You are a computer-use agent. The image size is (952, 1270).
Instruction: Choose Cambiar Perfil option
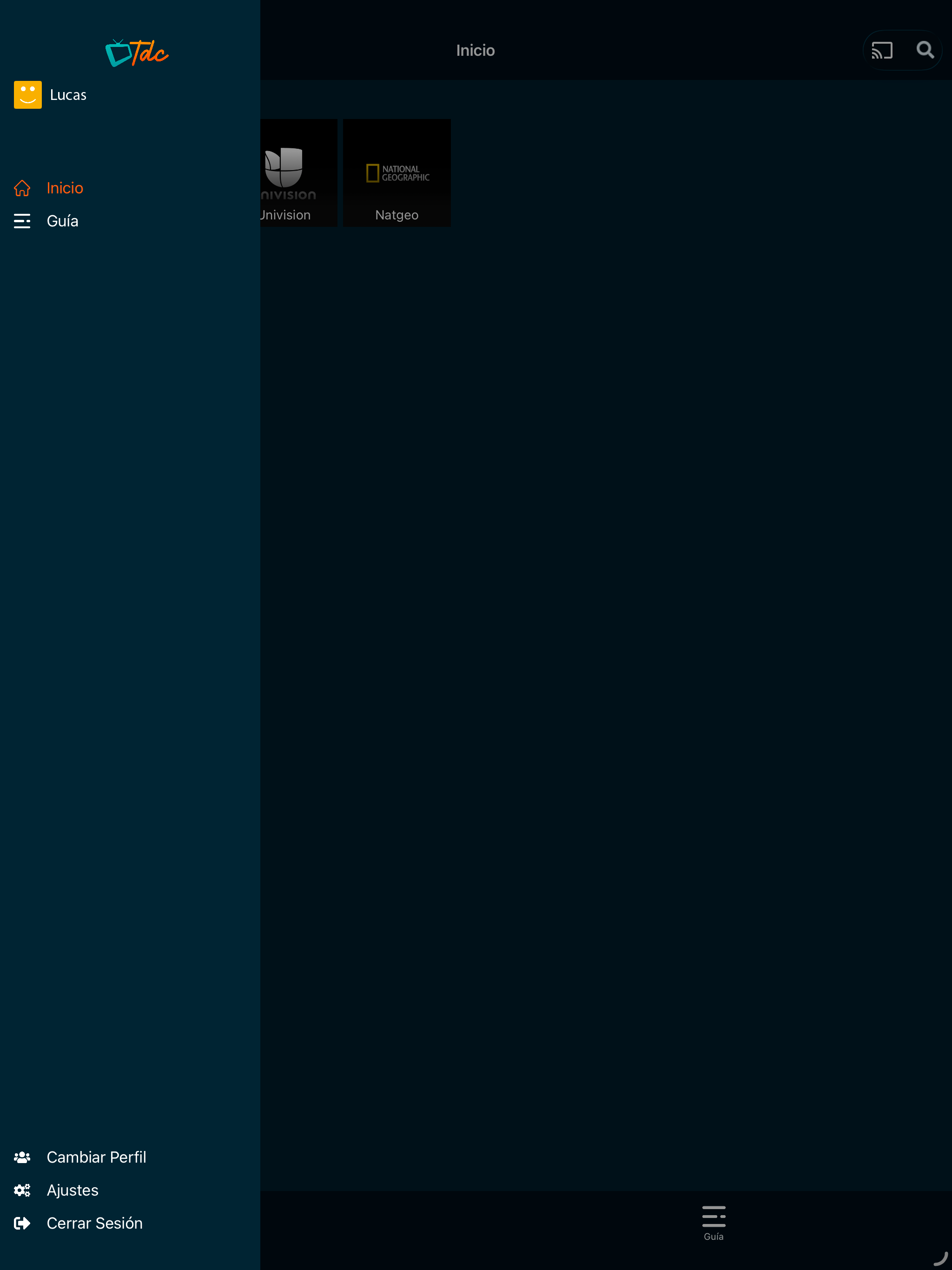97,1158
